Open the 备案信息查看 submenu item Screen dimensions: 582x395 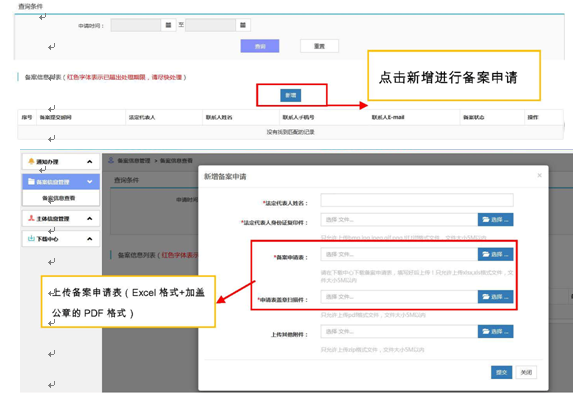[x=59, y=198]
